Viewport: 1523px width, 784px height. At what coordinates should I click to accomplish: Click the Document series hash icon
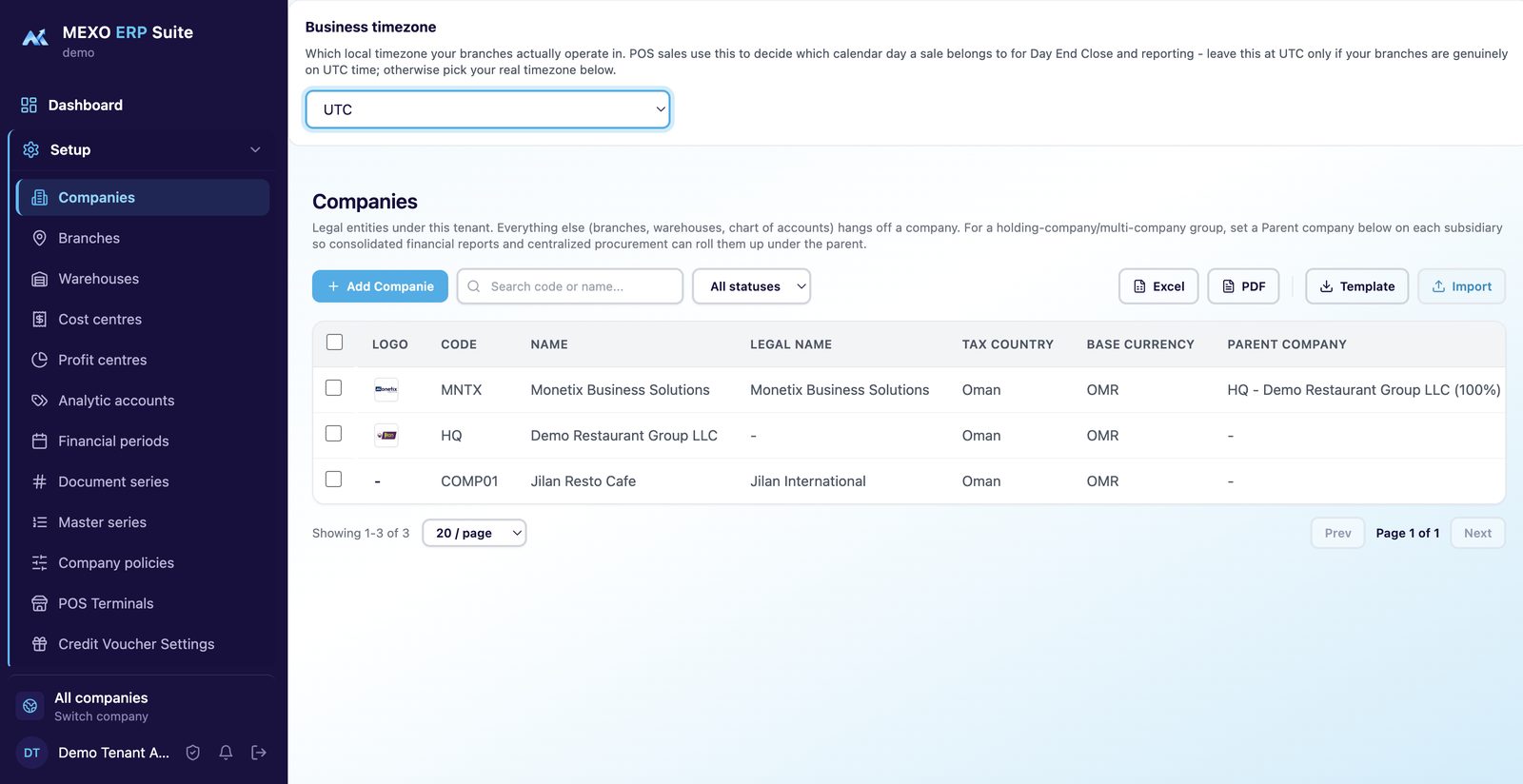39,481
